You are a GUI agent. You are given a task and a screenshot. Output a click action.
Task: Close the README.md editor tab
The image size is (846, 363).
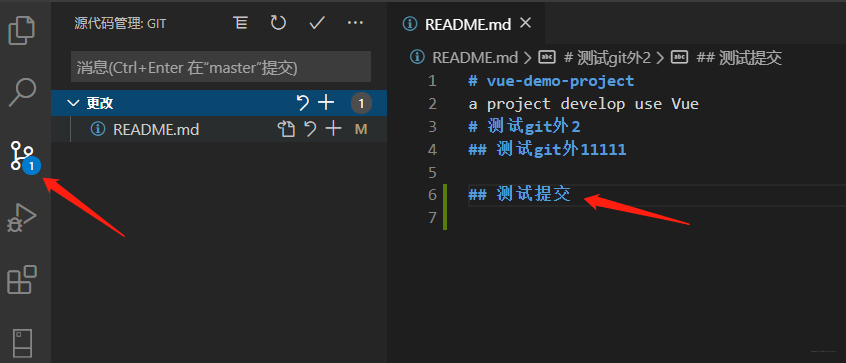click(x=525, y=23)
